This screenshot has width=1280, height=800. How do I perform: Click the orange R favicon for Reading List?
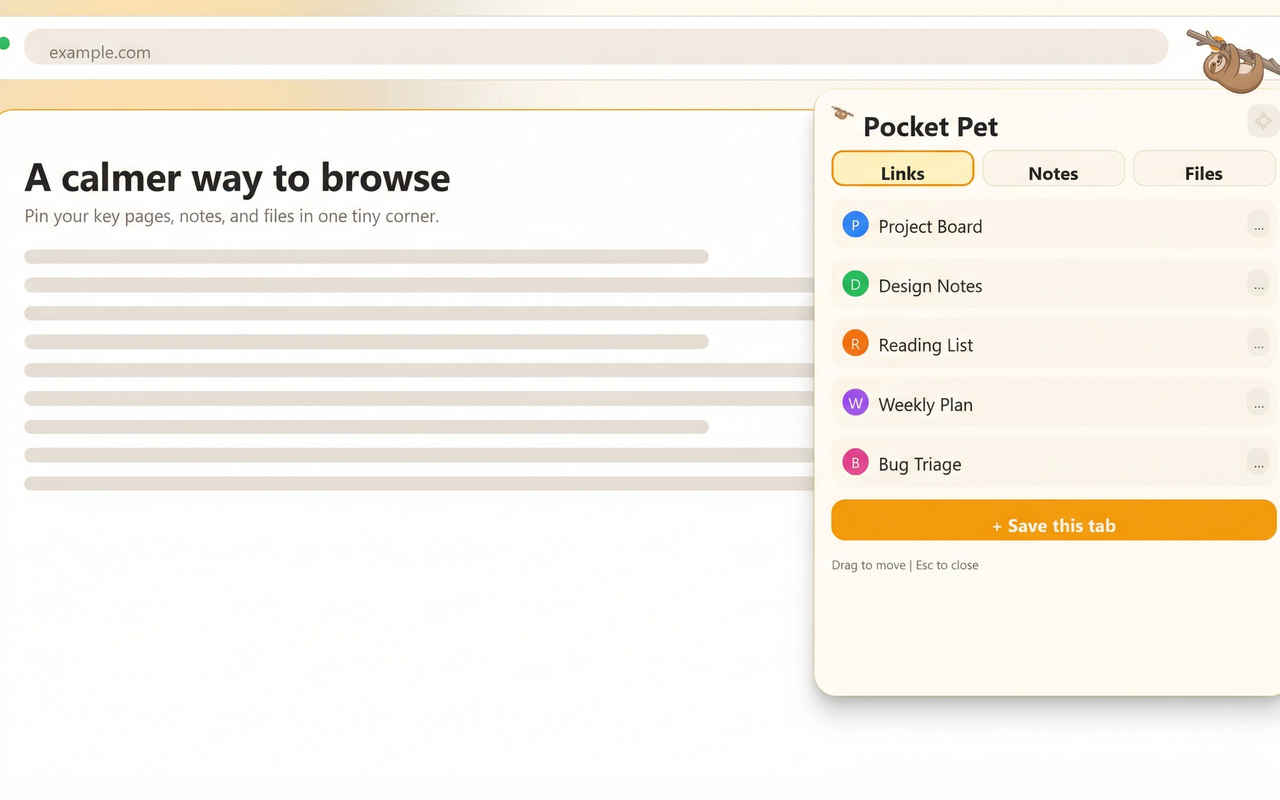coord(855,342)
